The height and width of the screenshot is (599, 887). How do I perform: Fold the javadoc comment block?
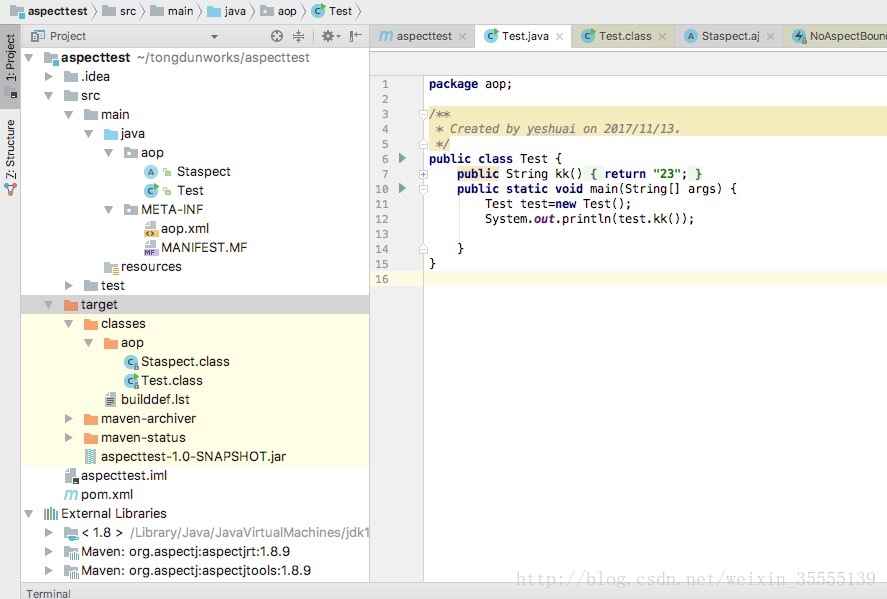(x=423, y=114)
